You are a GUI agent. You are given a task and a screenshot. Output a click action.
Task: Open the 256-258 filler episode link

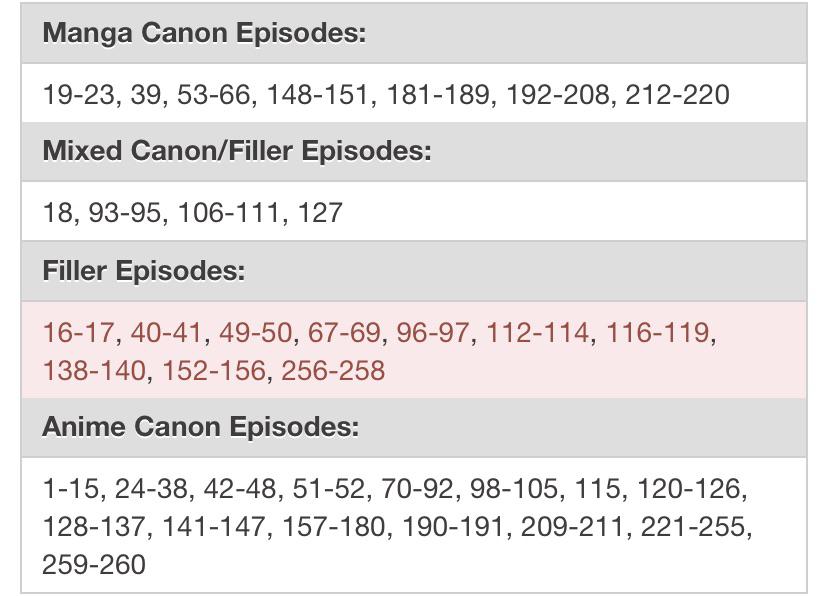pos(333,370)
